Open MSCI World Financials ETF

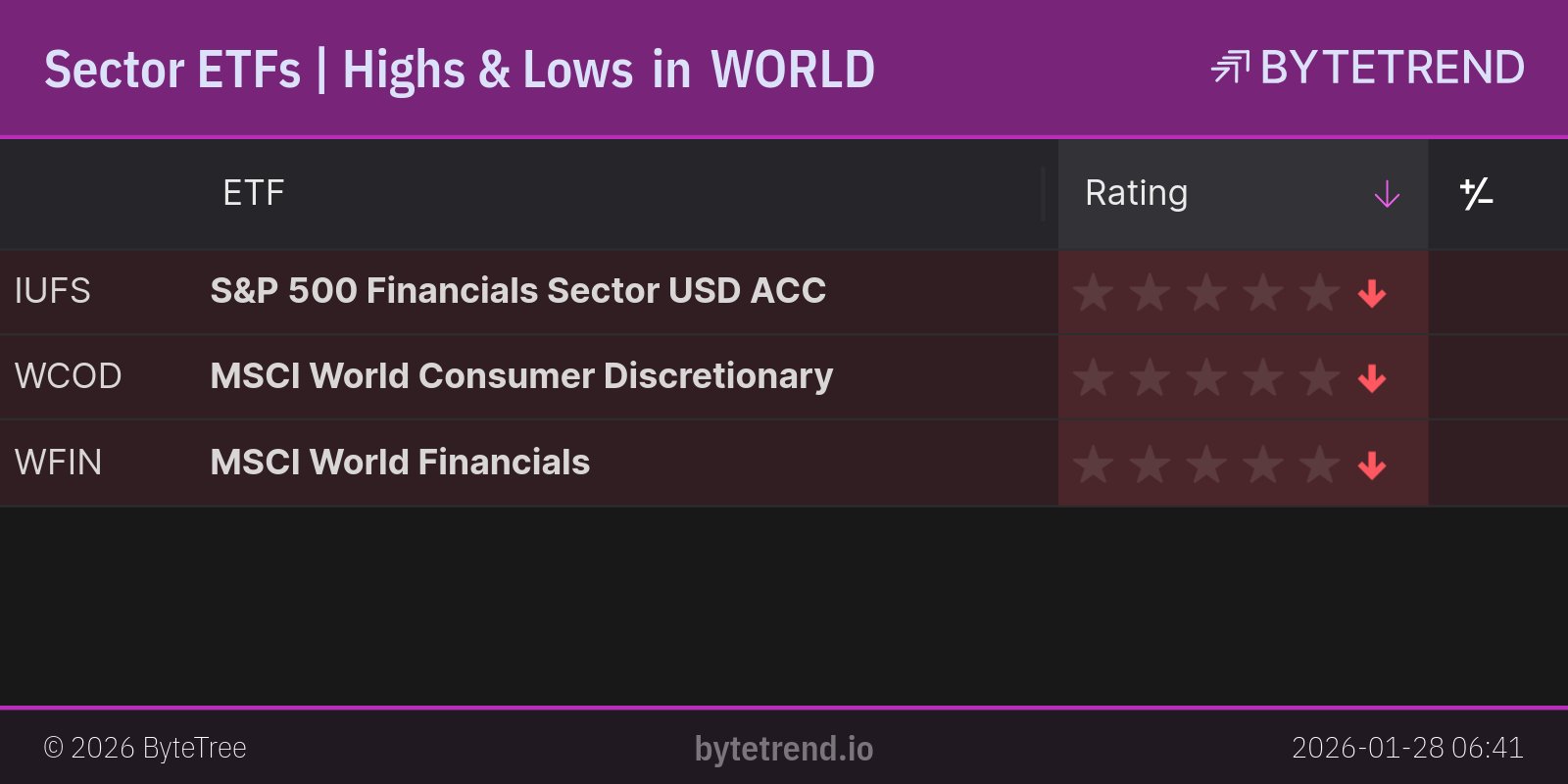(400, 463)
